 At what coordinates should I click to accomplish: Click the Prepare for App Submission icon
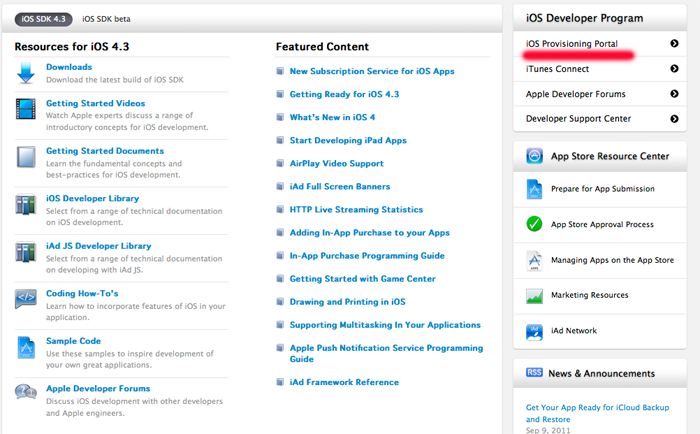tap(534, 189)
